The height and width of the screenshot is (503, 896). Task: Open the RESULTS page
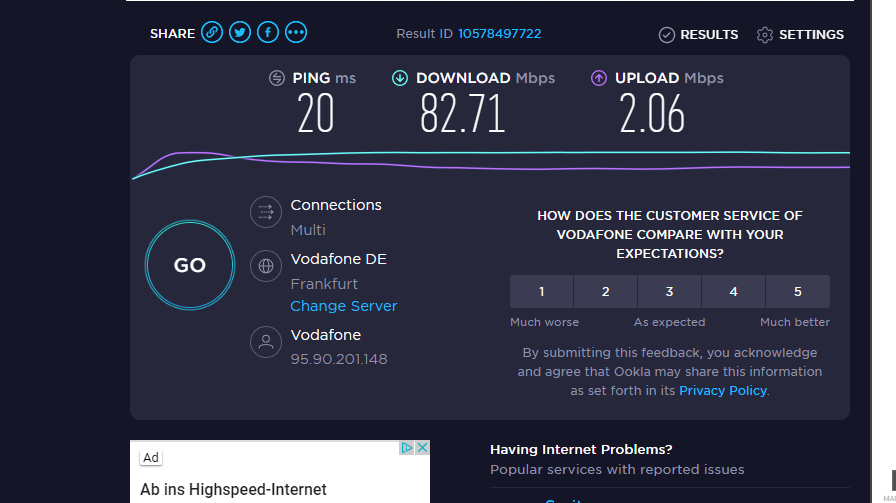(698, 35)
